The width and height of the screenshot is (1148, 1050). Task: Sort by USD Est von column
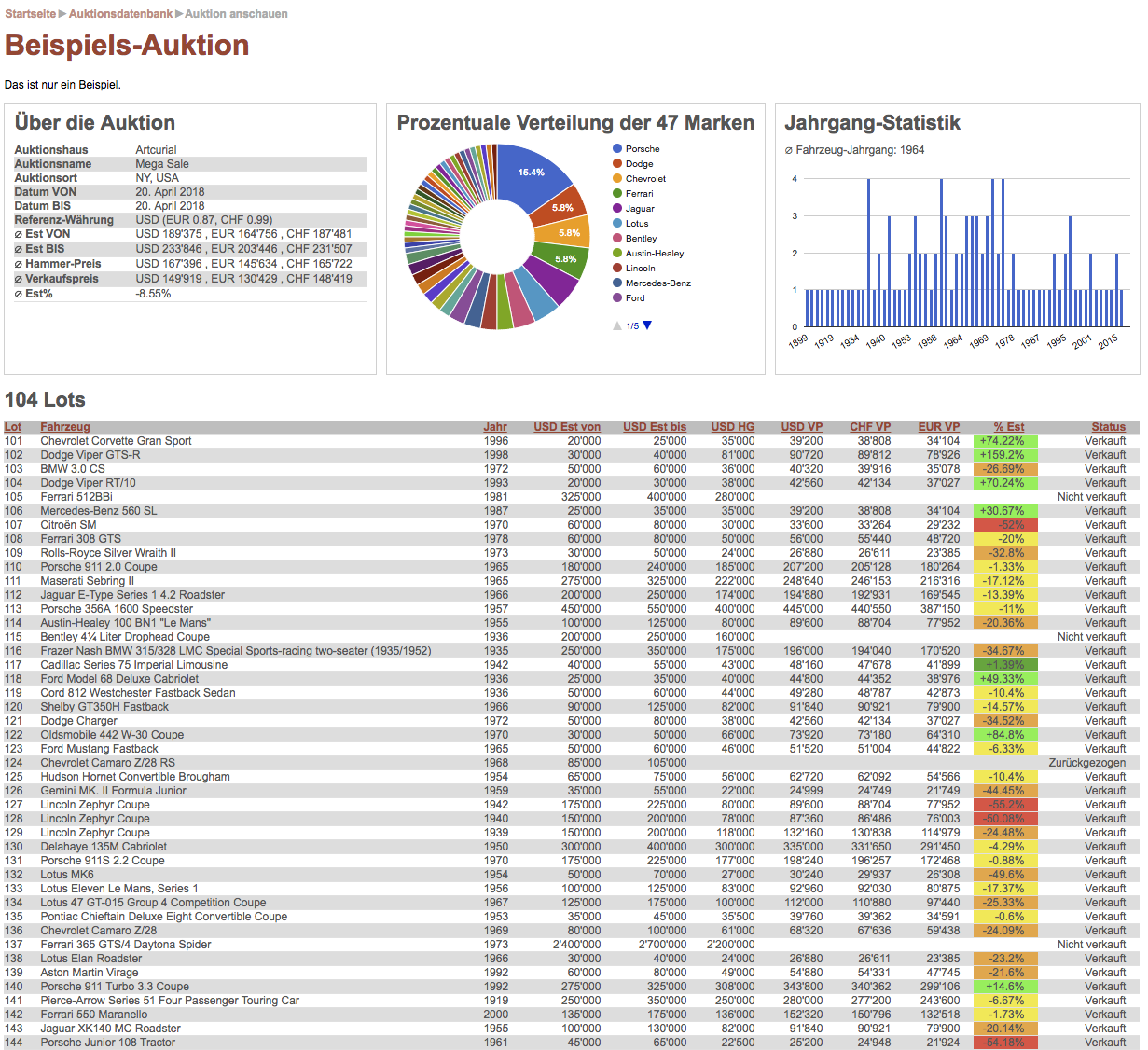[567, 427]
